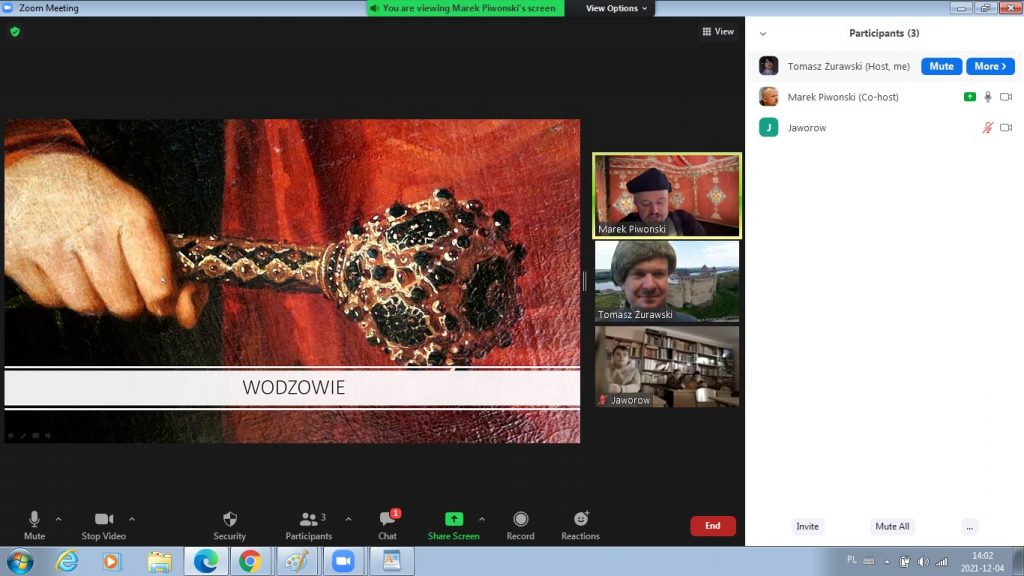Click the green encryption shield icon
Image resolution: width=1024 pixels, height=576 pixels.
coord(15,32)
